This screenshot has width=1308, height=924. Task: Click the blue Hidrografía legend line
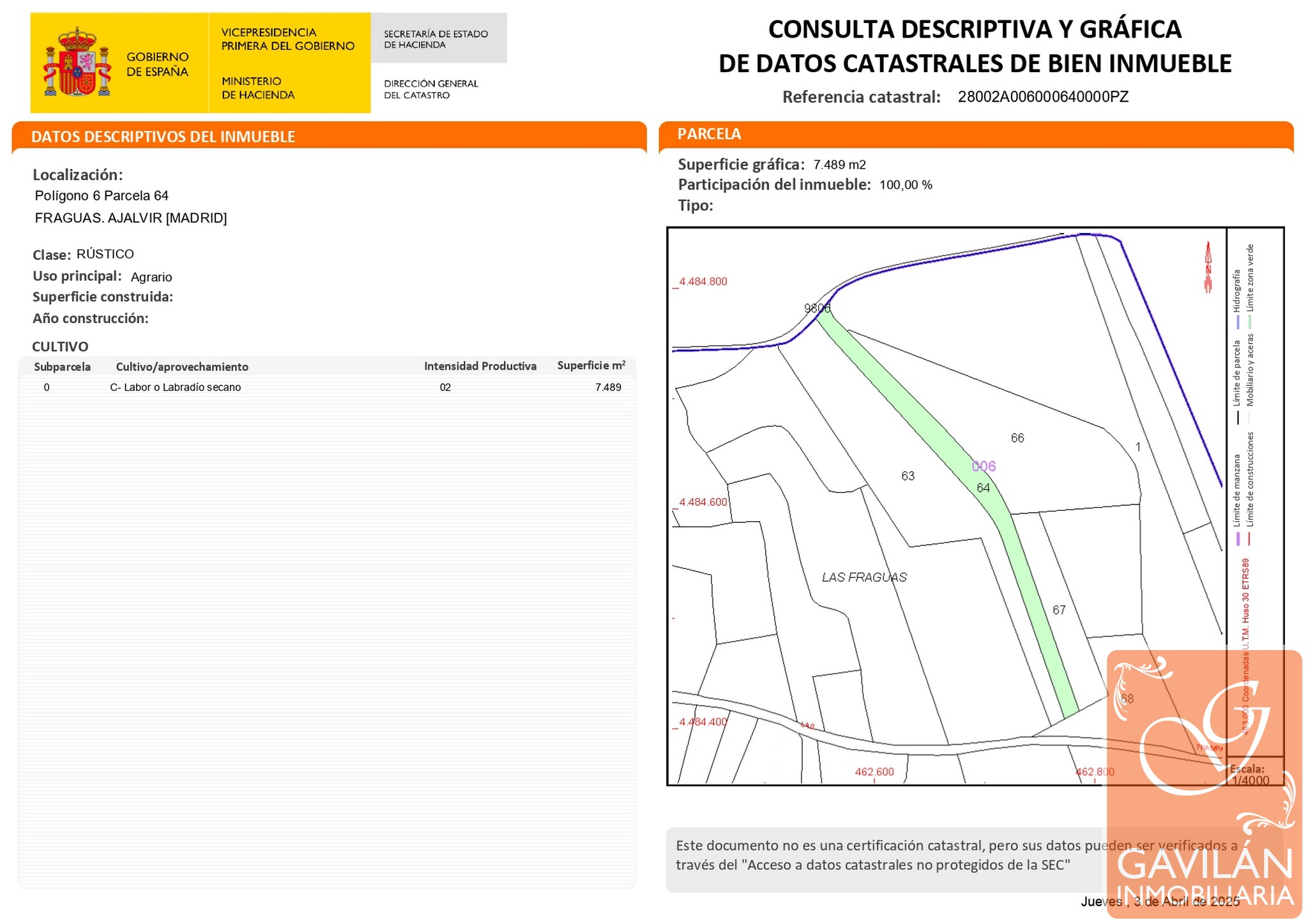(x=1238, y=322)
